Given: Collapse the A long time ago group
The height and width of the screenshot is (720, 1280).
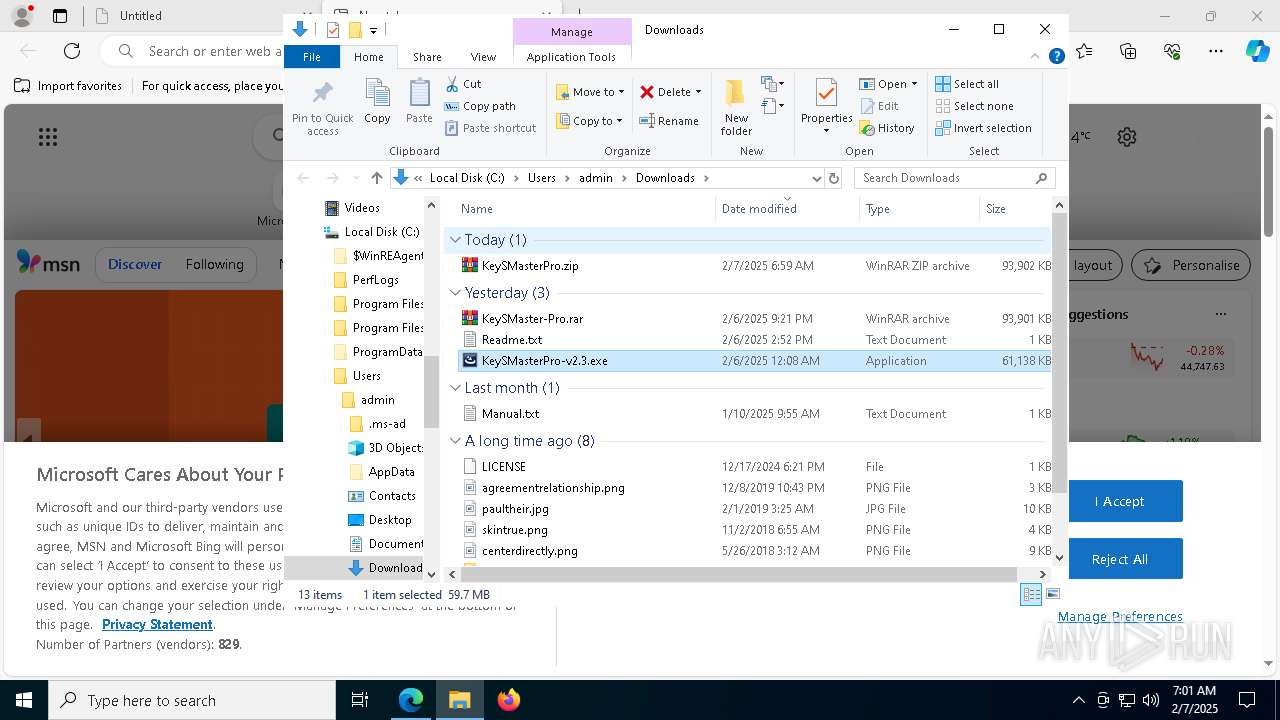Looking at the screenshot, I should (x=455, y=441).
